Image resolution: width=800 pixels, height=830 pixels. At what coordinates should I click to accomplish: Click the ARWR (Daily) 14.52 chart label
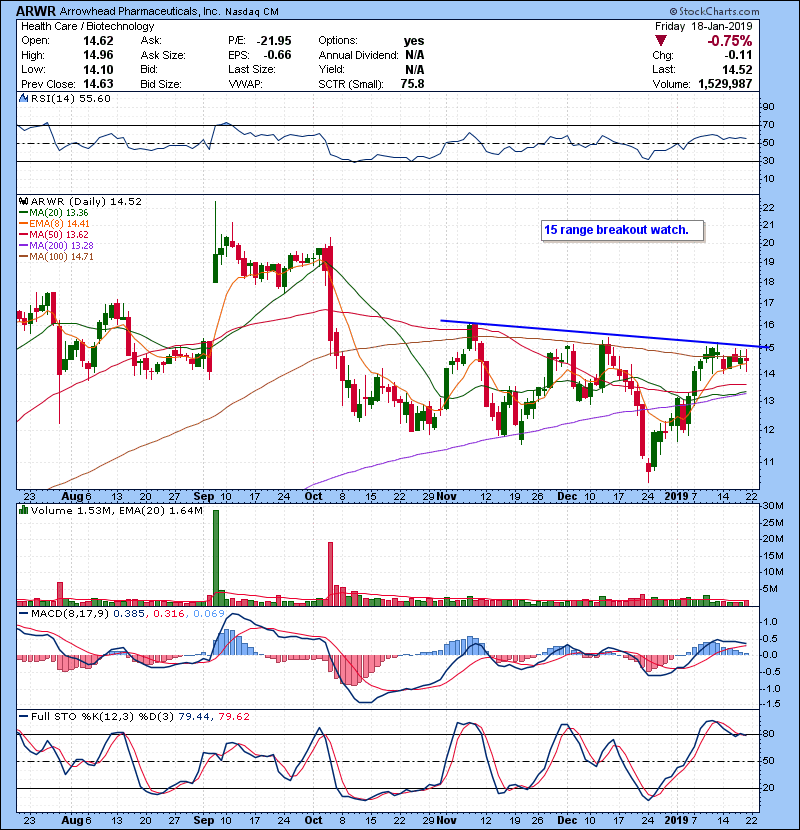[x=86, y=201]
